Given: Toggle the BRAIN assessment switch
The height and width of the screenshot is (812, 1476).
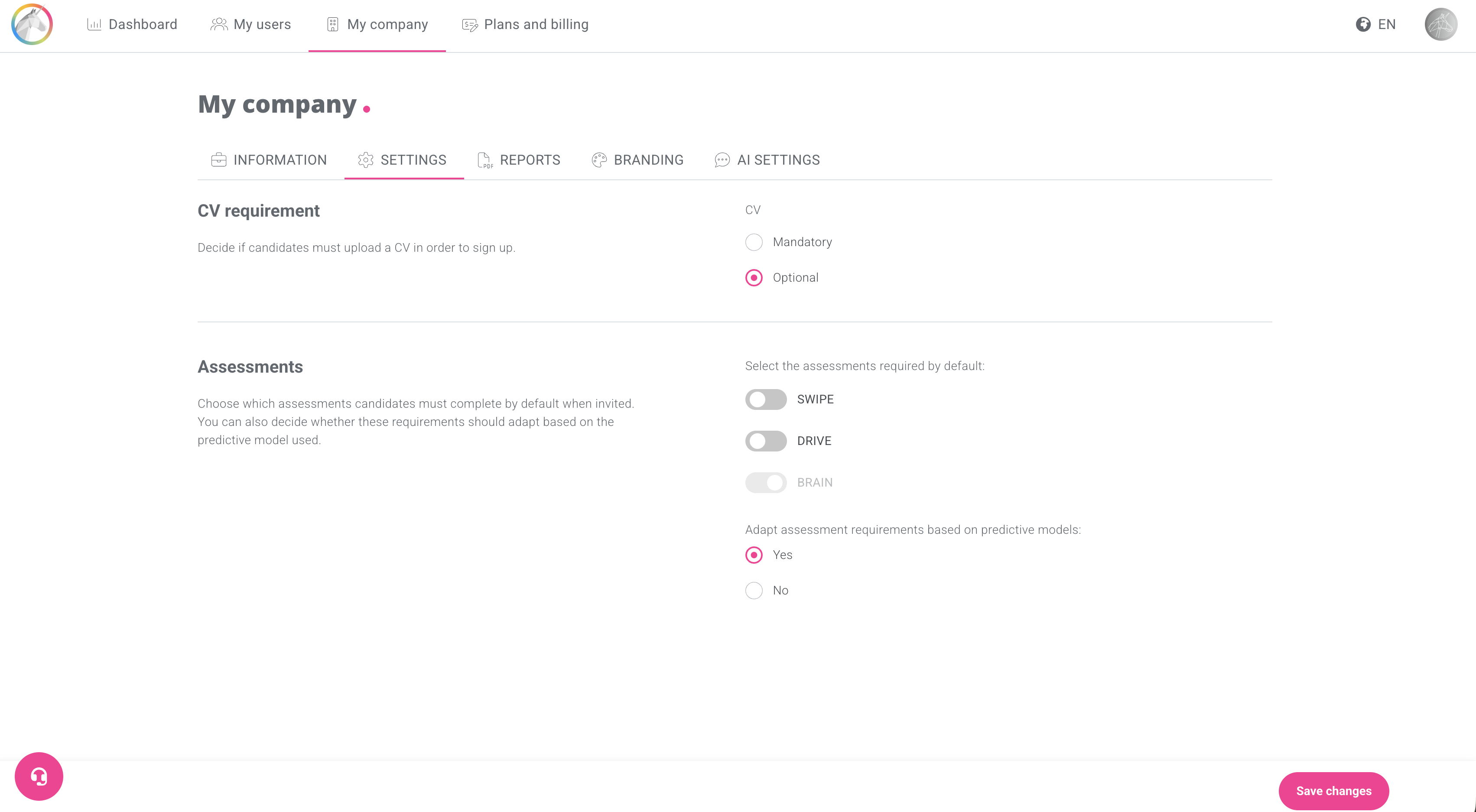Looking at the screenshot, I should [765, 483].
